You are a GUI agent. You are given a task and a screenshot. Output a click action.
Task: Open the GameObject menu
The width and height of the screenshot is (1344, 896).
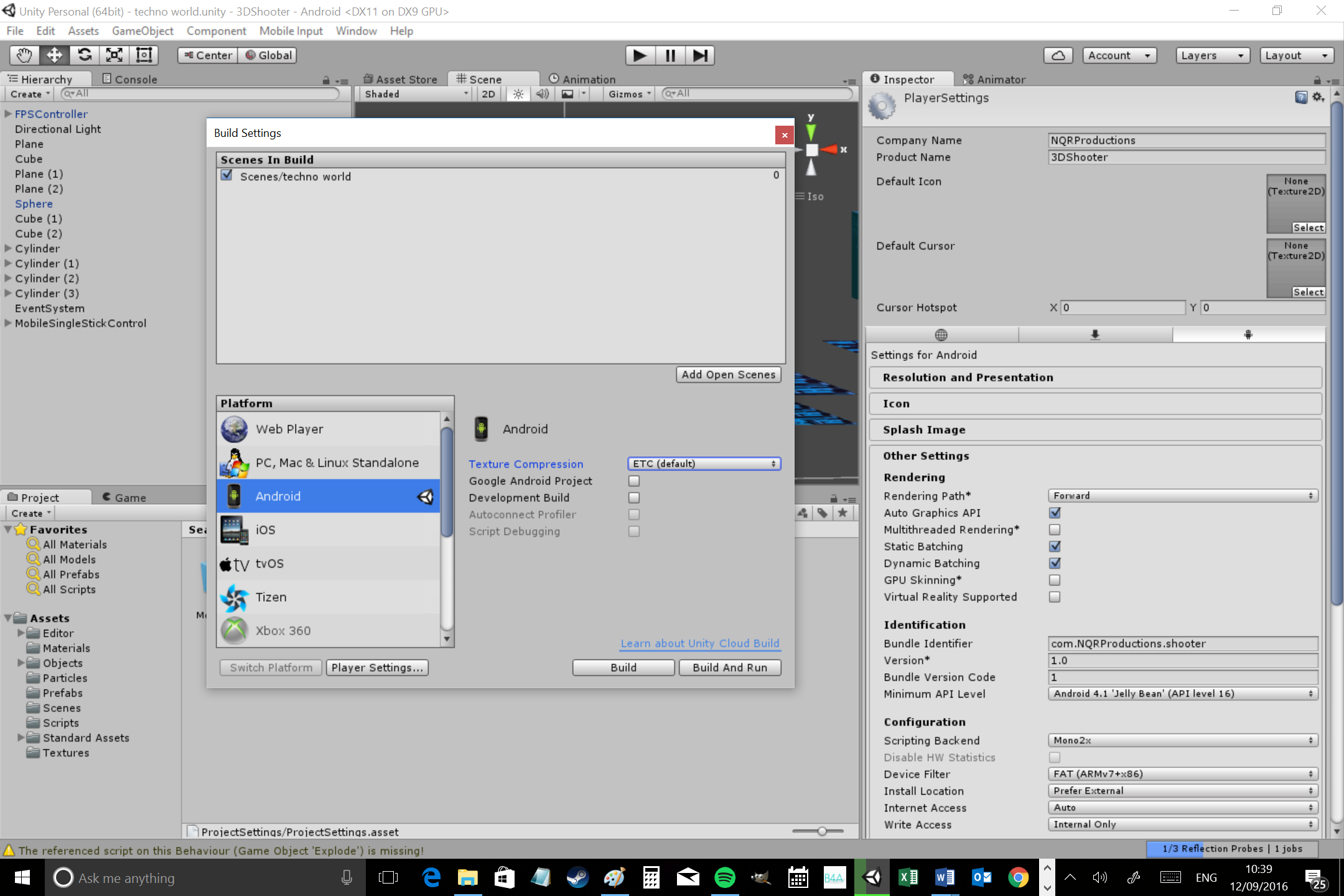click(142, 30)
